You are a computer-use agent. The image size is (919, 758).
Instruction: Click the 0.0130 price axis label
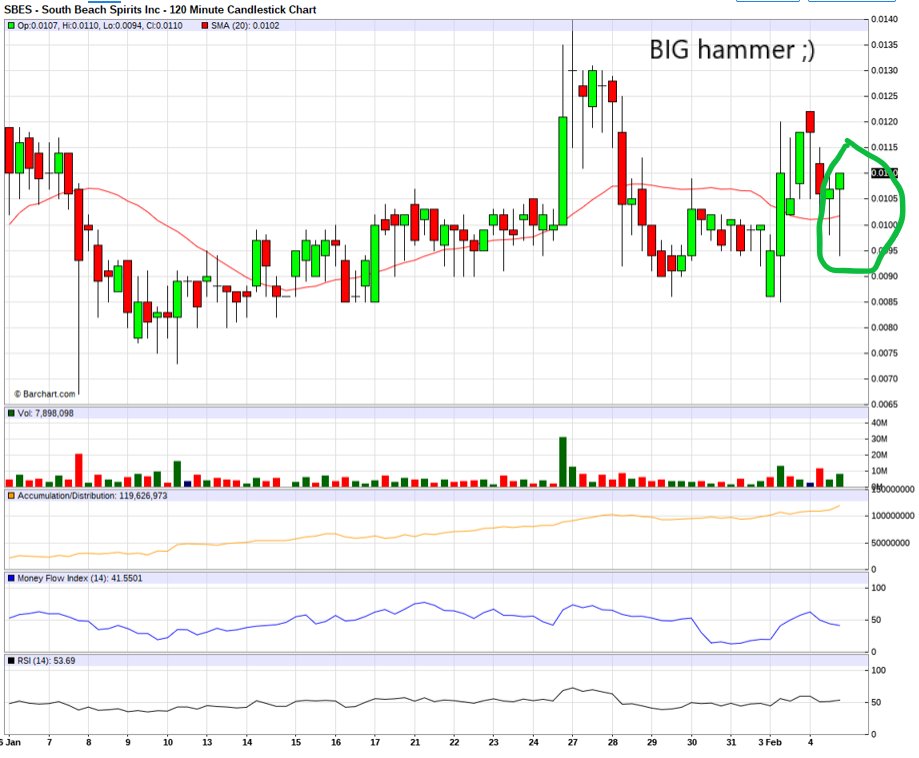pos(884,70)
